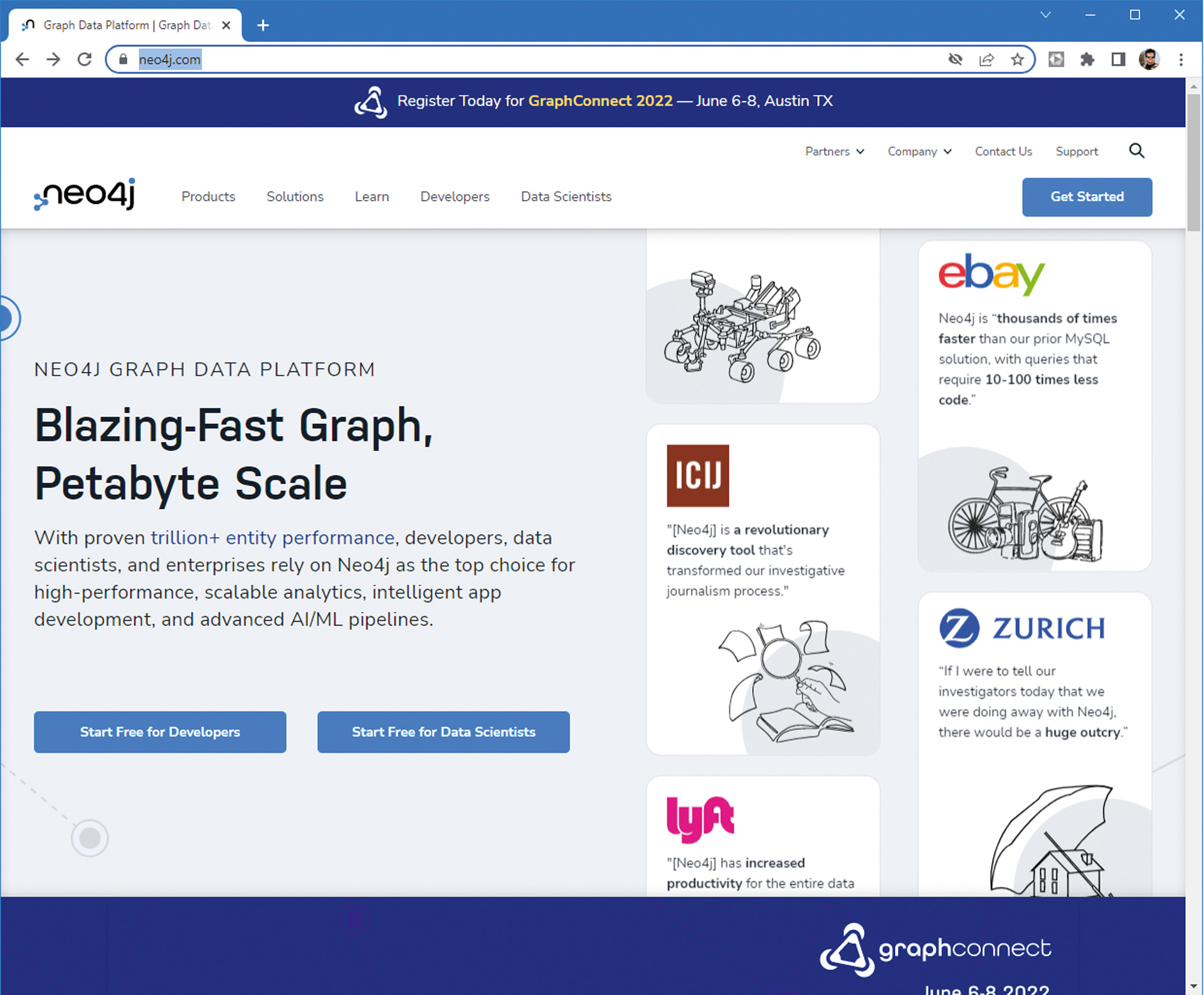Bookmark this page with the star icon
The image size is (1204, 995).
(1017, 60)
